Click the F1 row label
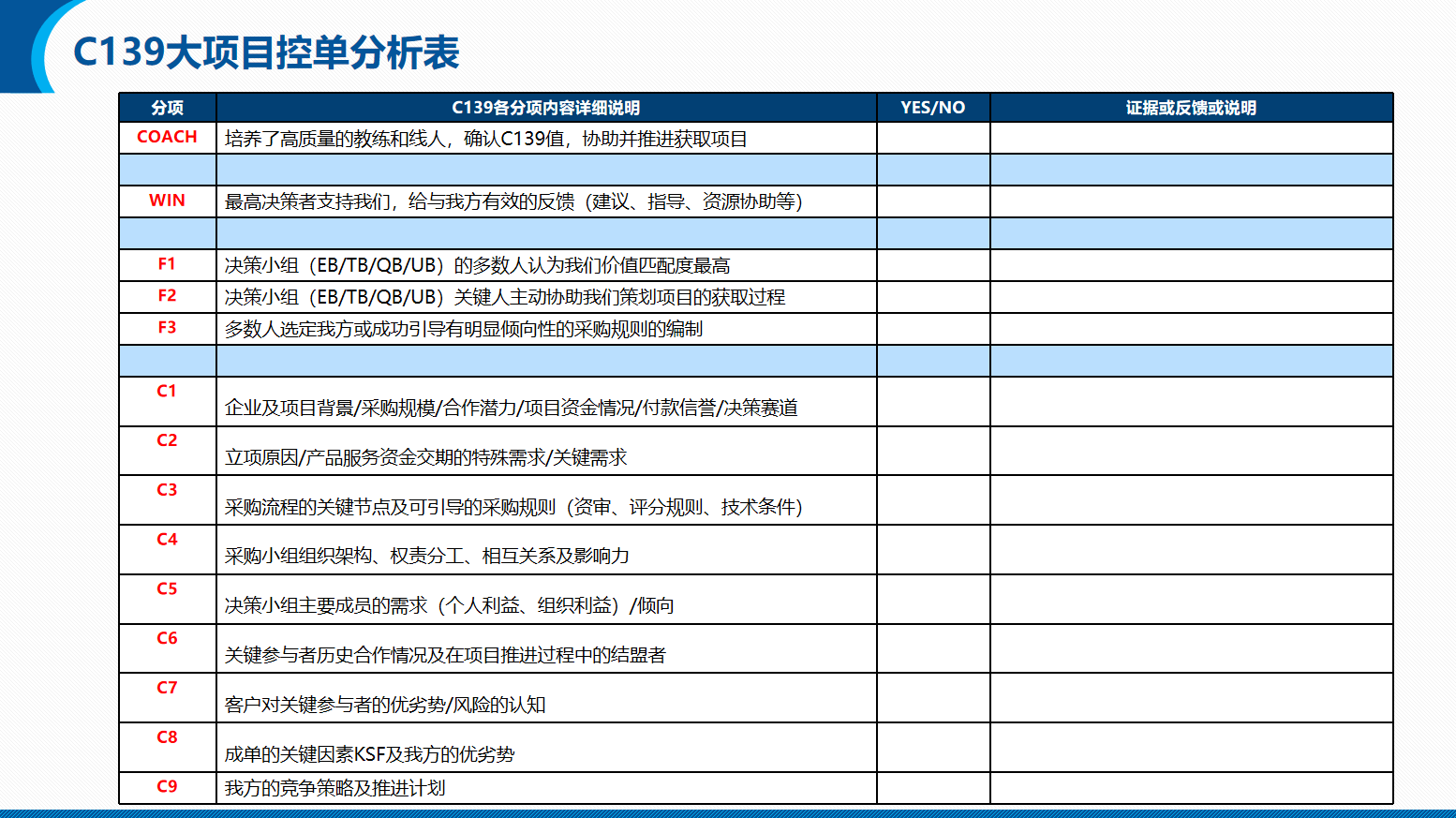Image resolution: width=1456 pixels, height=818 pixels. (x=168, y=264)
